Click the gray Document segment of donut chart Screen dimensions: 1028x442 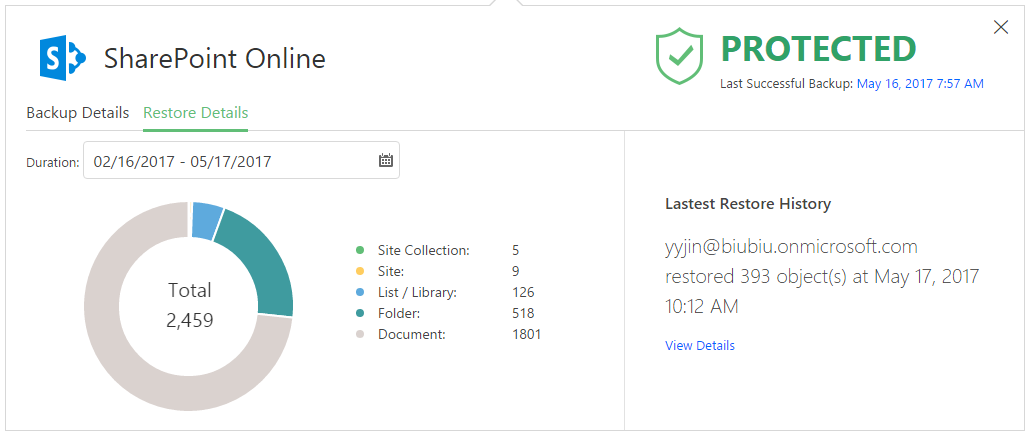(x=130, y=360)
